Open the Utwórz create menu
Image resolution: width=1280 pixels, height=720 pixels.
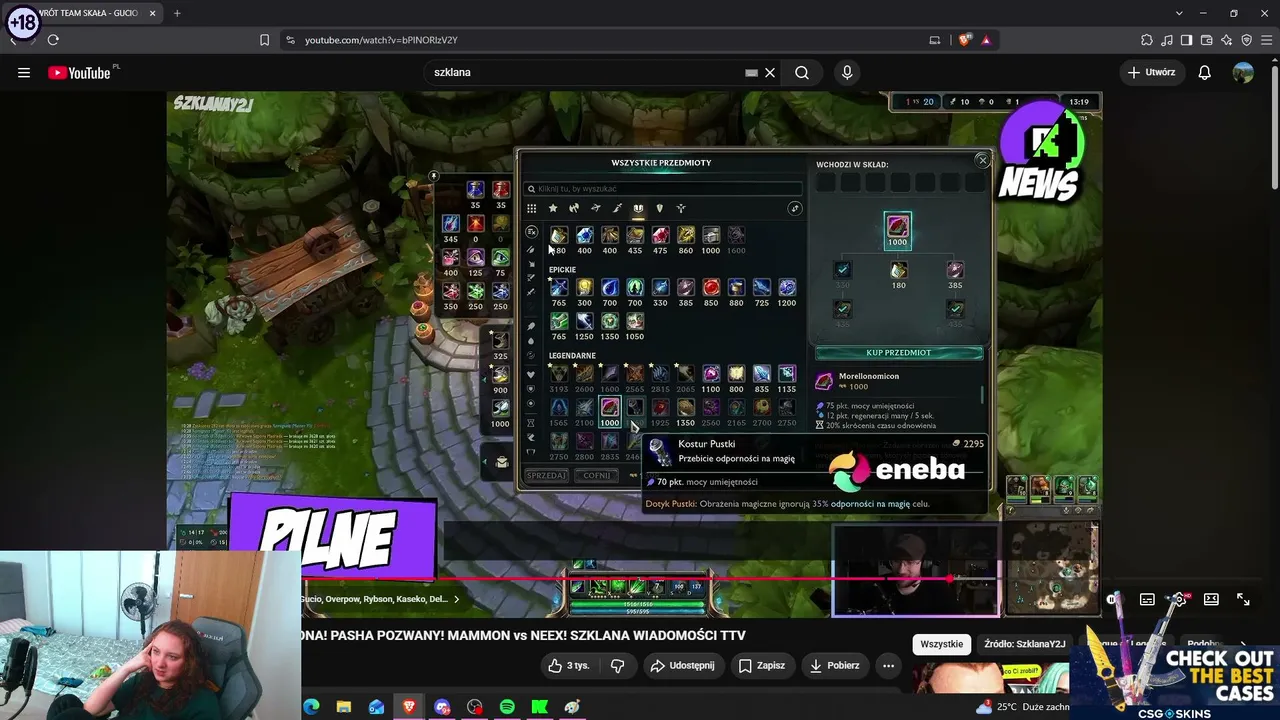coord(1151,72)
